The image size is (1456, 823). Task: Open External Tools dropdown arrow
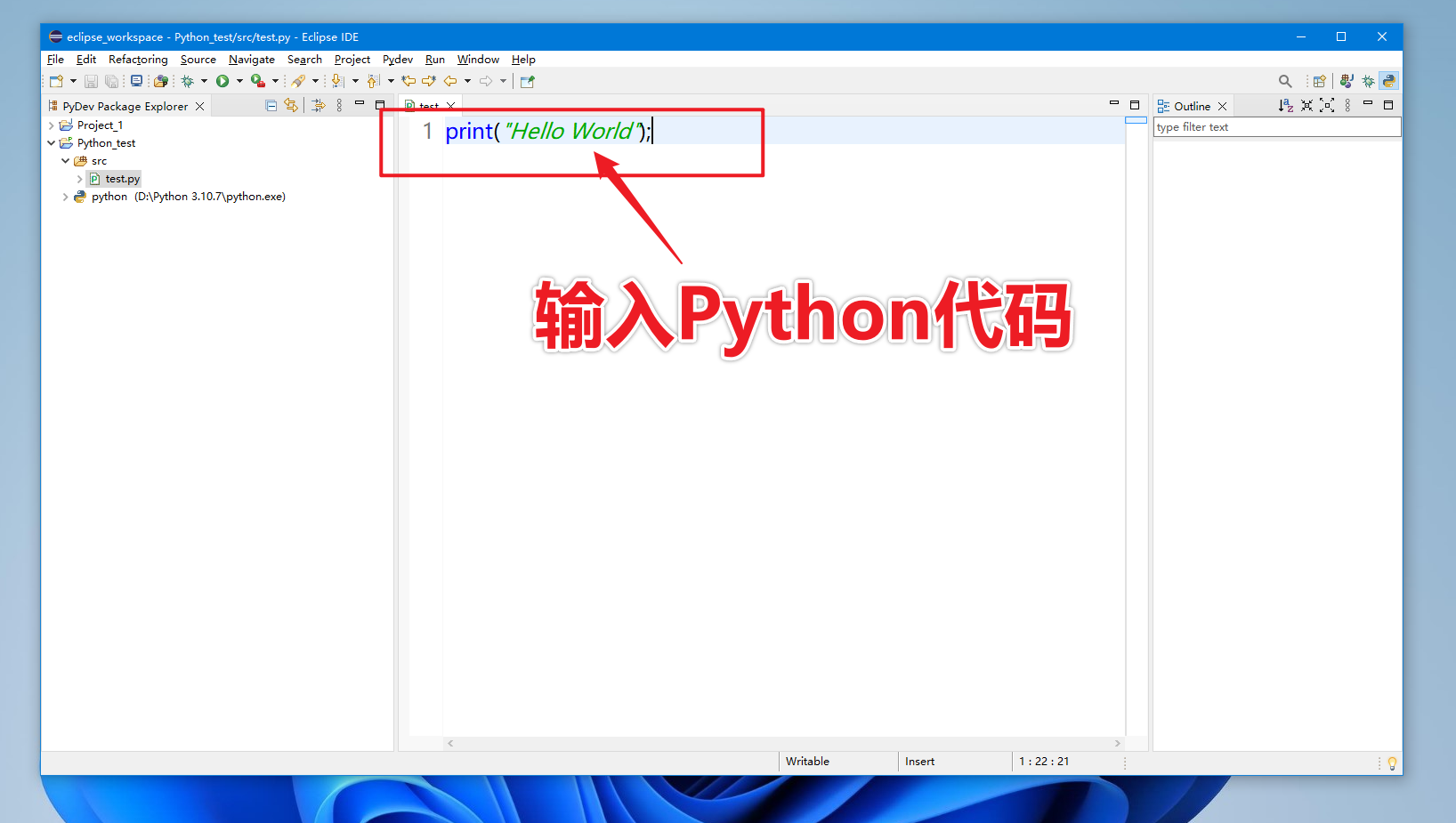[x=275, y=81]
